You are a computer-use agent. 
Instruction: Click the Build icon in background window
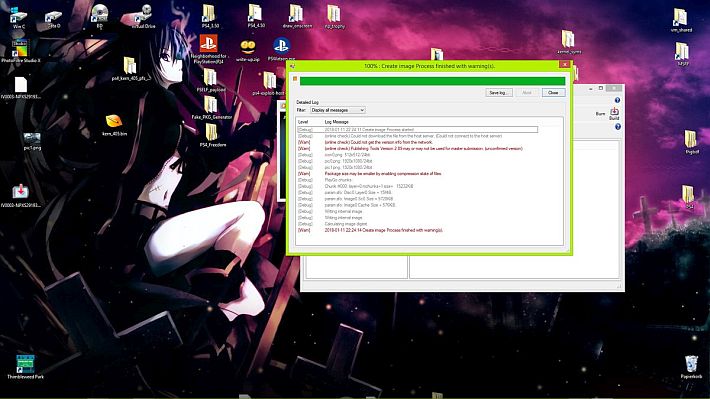point(614,113)
